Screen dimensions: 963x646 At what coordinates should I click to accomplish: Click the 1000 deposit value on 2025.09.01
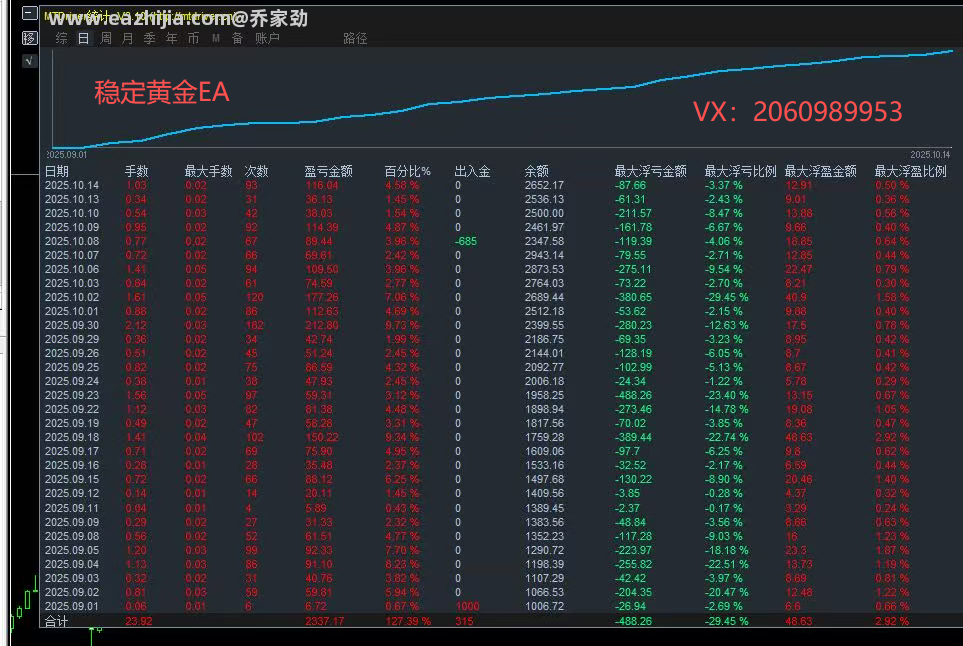pos(467,607)
